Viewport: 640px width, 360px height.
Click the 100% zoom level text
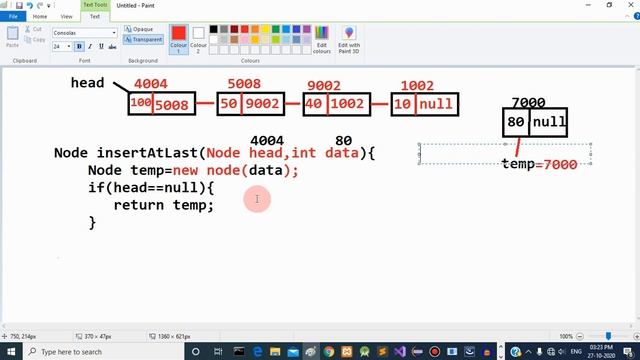566,336
